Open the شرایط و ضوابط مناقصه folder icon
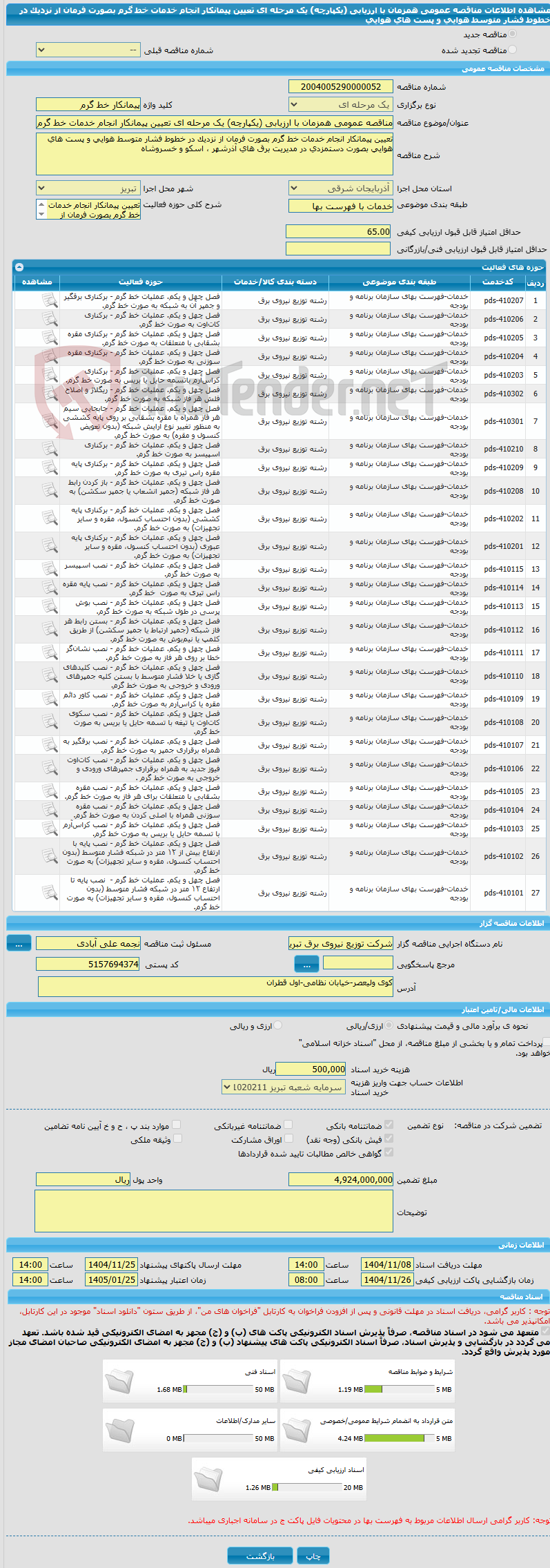 [296, 1382]
